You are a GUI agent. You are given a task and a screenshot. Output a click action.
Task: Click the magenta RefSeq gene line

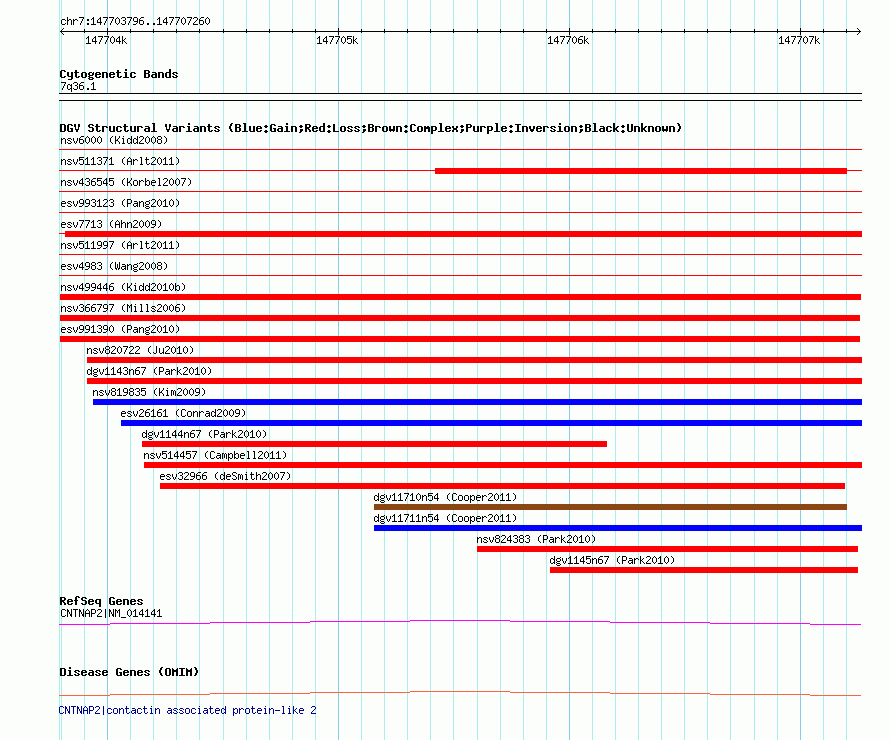coord(460,623)
